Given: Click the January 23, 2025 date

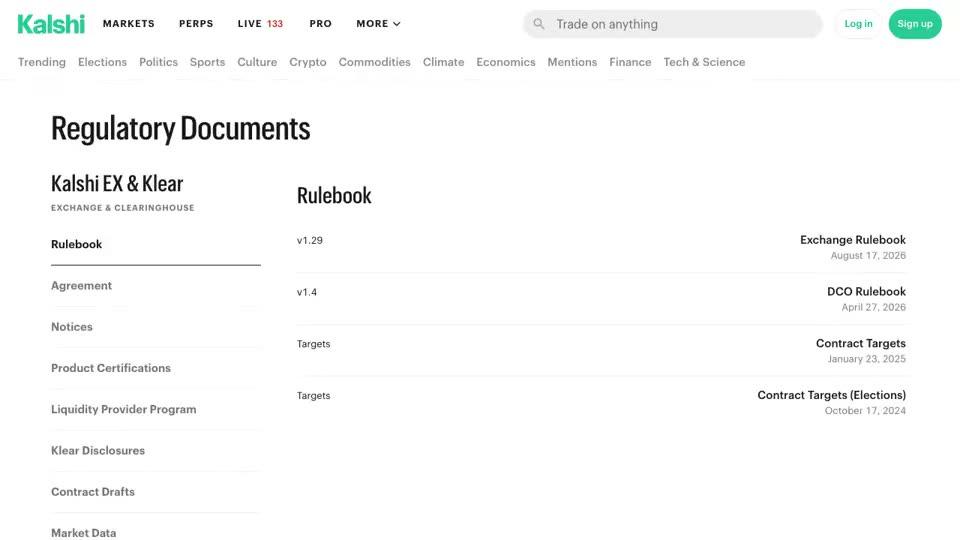Looking at the screenshot, I should click(x=867, y=359).
